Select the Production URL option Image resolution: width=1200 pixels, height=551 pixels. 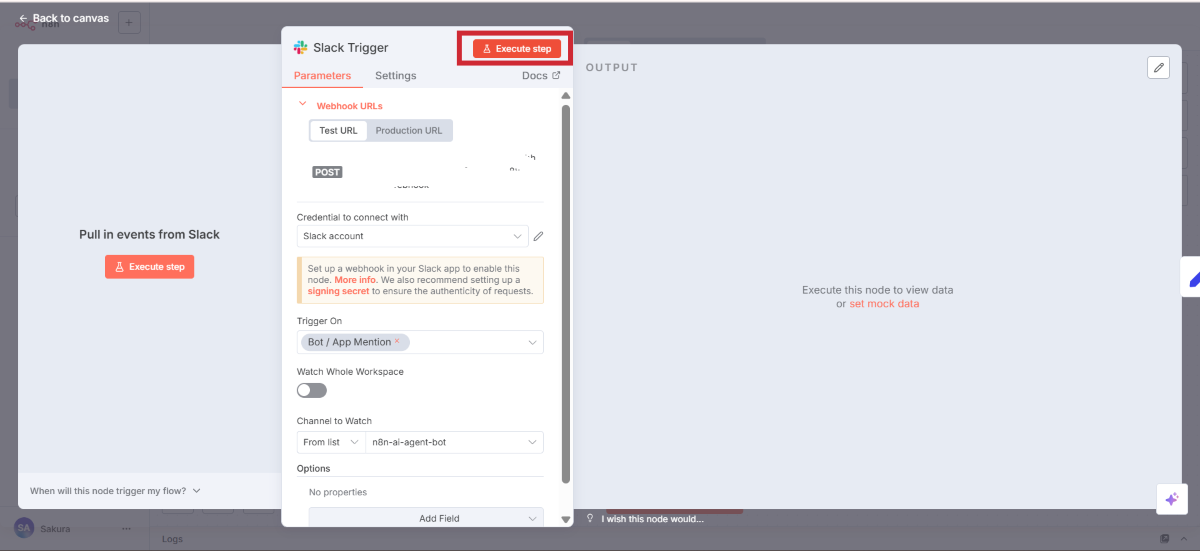pyautogui.click(x=408, y=131)
